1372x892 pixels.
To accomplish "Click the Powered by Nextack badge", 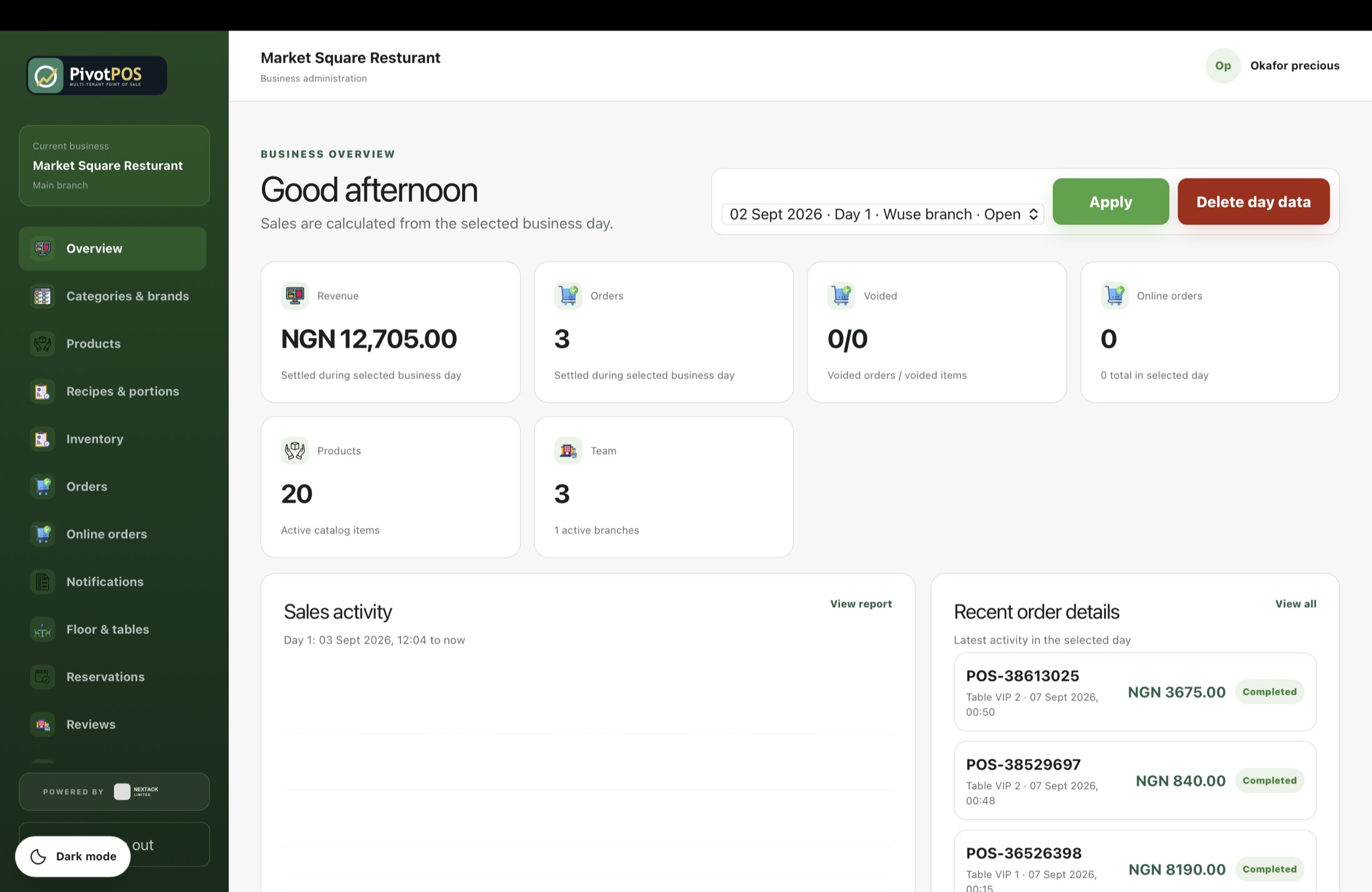I will pyautogui.click(x=114, y=792).
